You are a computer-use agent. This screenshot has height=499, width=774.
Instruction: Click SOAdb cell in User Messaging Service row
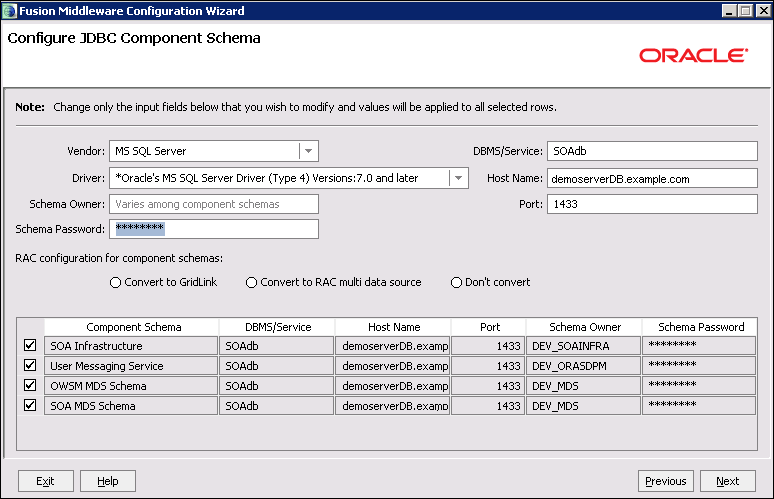[x=276, y=366]
